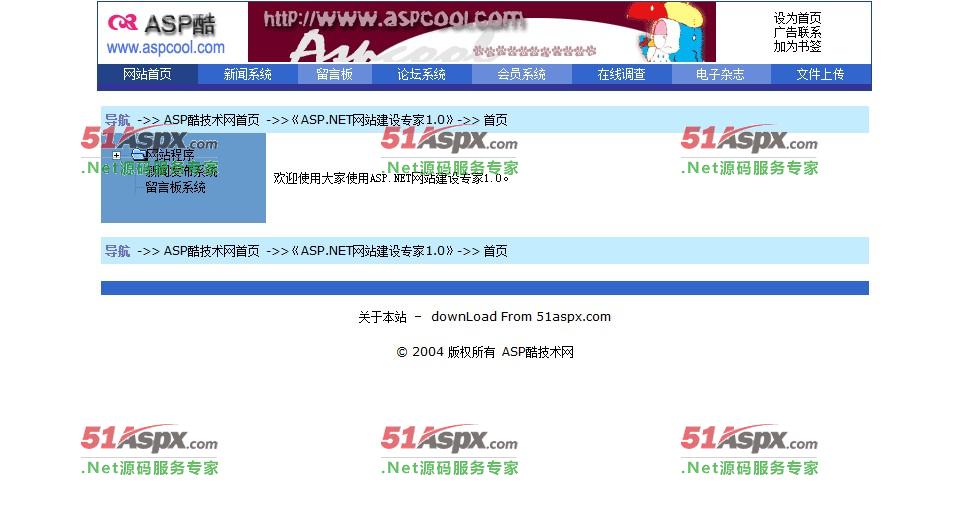Open the 留言板 navigation tab
The image size is (963, 505).
click(335, 74)
